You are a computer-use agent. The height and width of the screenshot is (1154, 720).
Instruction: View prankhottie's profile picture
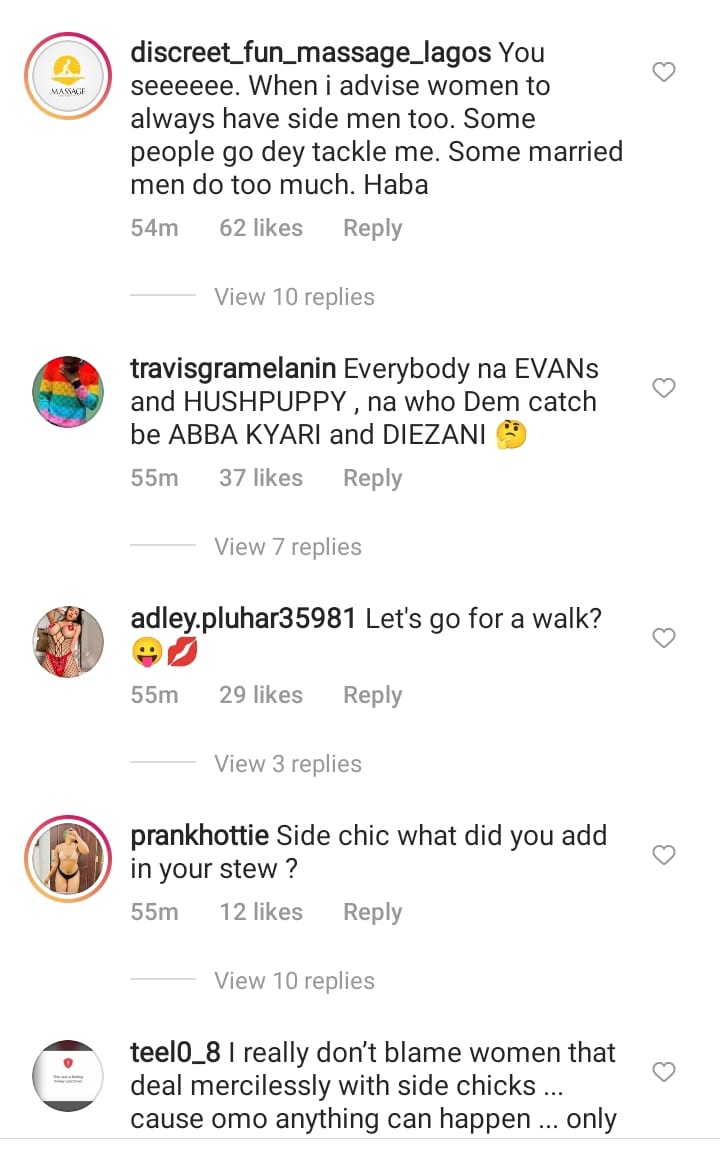(69, 859)
